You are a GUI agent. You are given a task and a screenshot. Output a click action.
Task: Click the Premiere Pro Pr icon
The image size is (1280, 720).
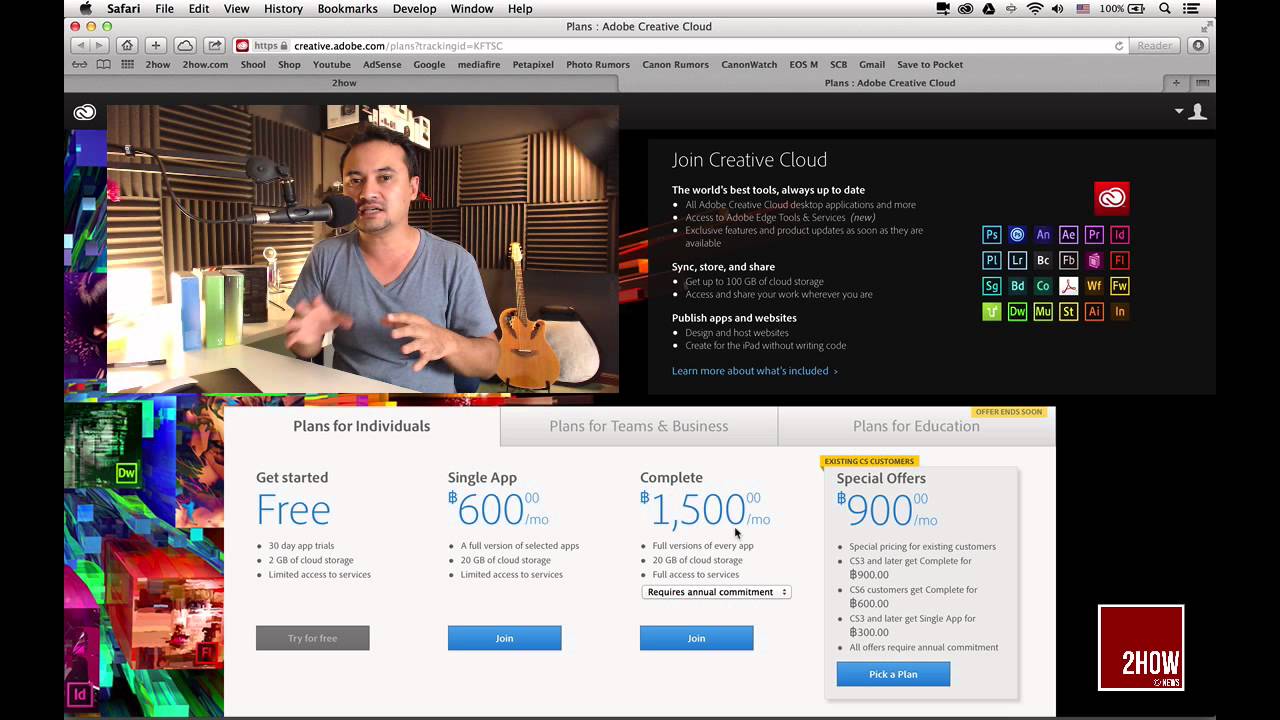1094,235
